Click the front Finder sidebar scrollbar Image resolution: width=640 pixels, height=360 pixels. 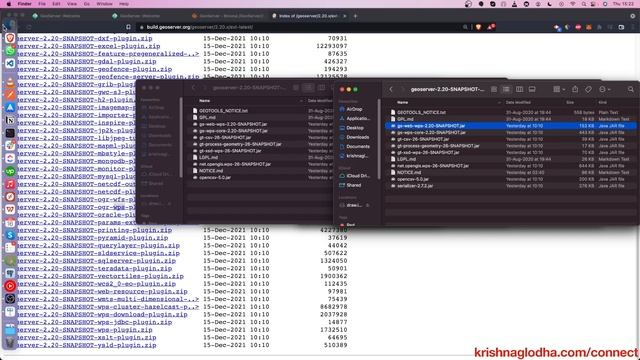pyautogui.click(x=379, y=139)
